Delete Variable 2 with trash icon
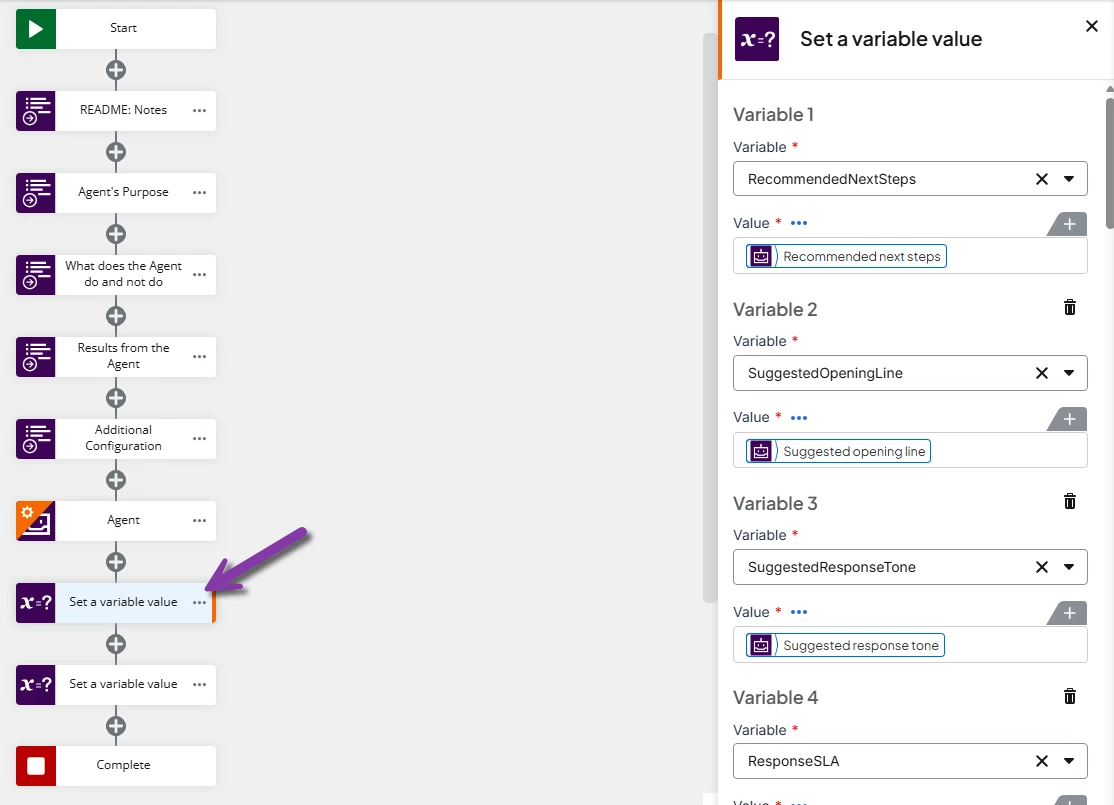 pyautogui.click(x=1069, y=308)
